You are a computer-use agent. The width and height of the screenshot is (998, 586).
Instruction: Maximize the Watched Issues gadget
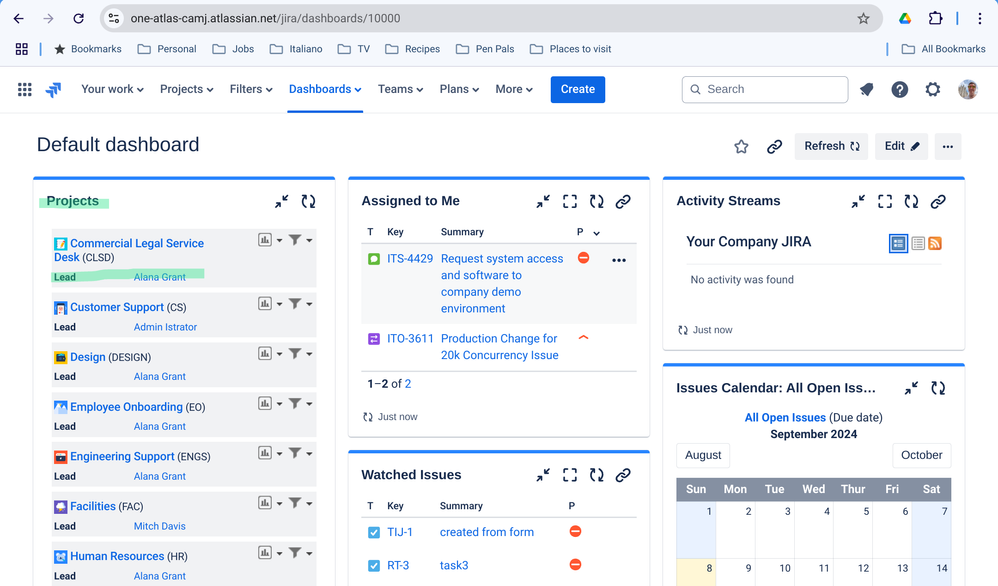pyautogui.click(x=570, y=475)
